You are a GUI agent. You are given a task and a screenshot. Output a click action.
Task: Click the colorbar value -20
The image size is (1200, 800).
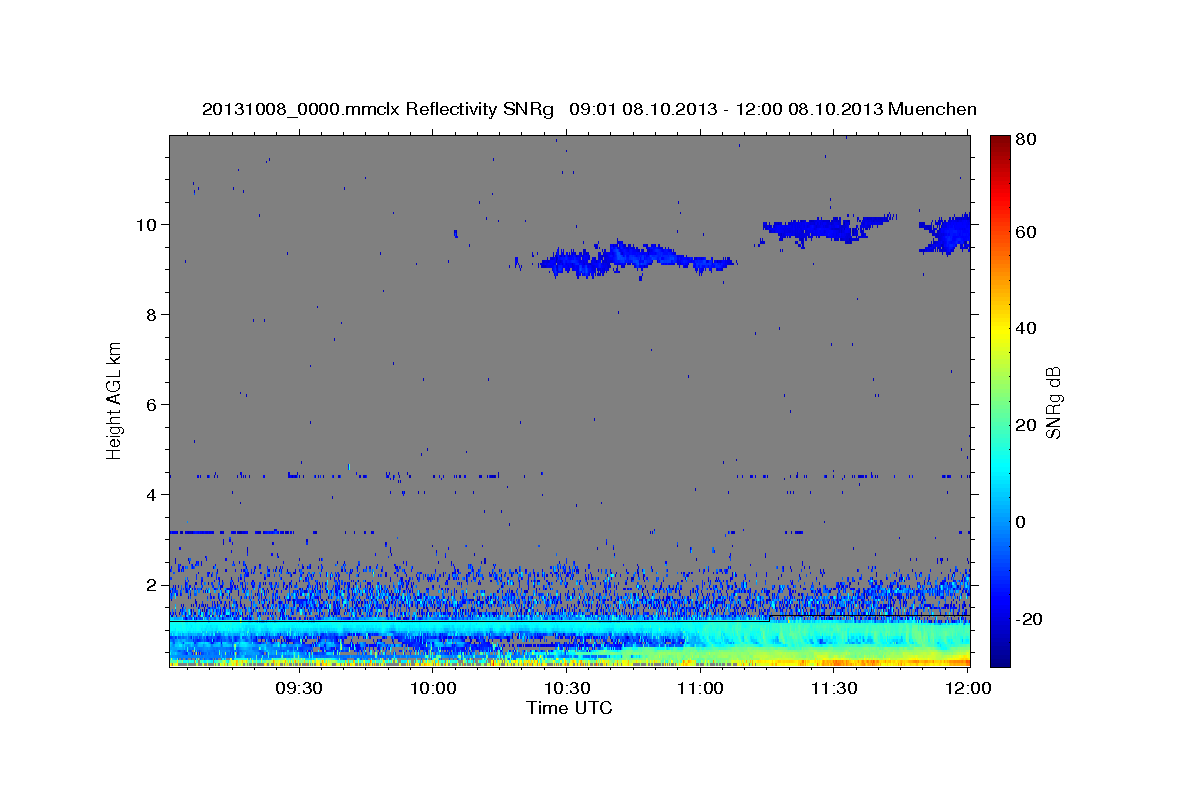point(1029,619)
